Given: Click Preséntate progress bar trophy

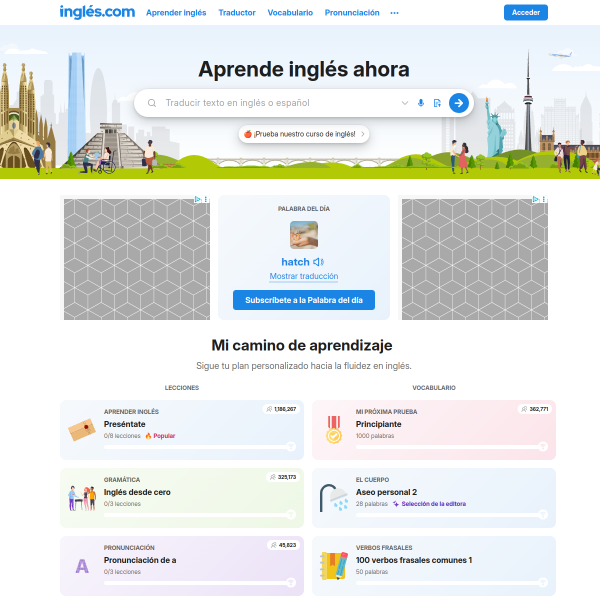Looking at the screenshot, I should 291,447.
